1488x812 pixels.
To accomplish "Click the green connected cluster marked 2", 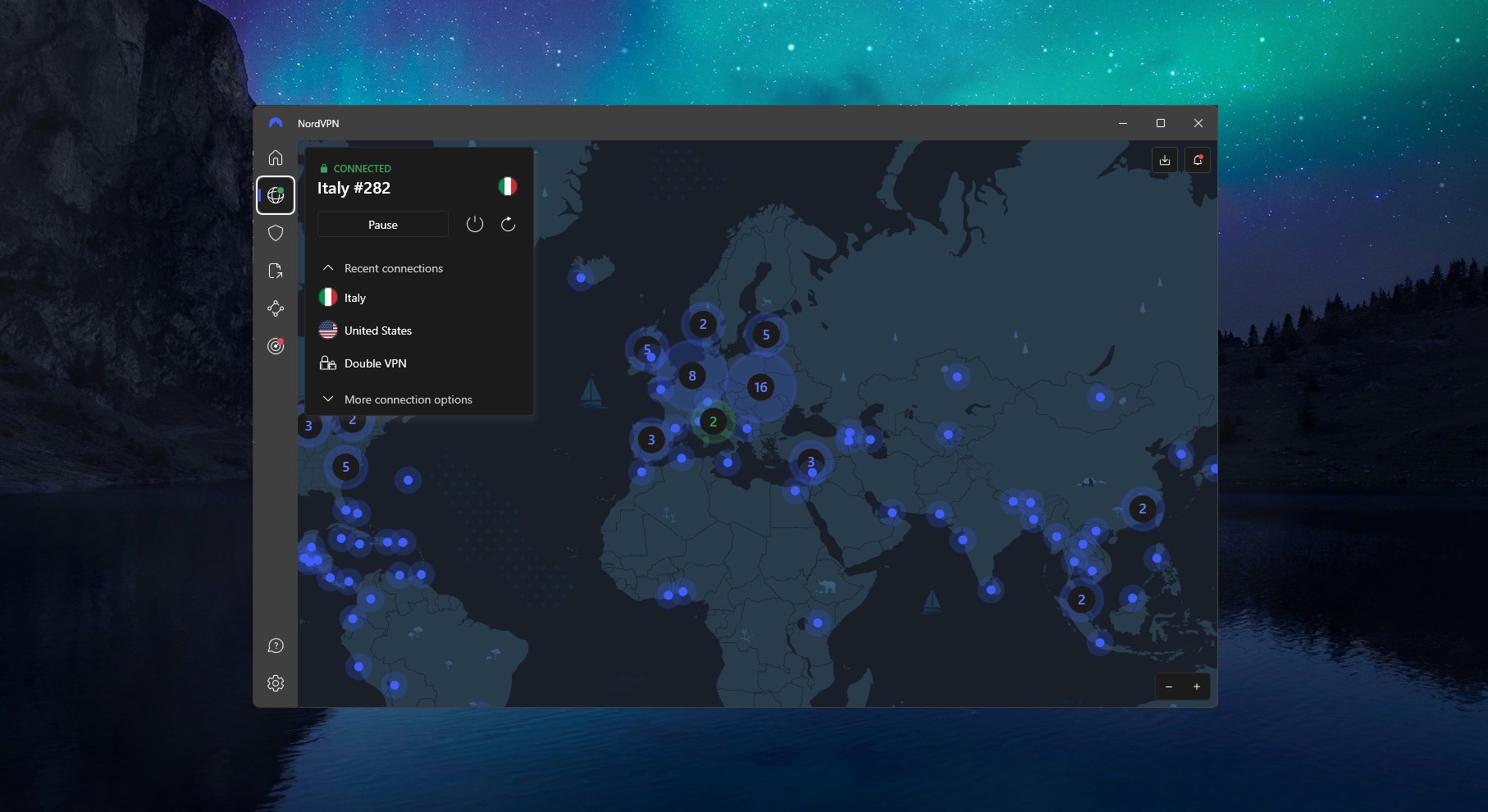I will 713,422.
